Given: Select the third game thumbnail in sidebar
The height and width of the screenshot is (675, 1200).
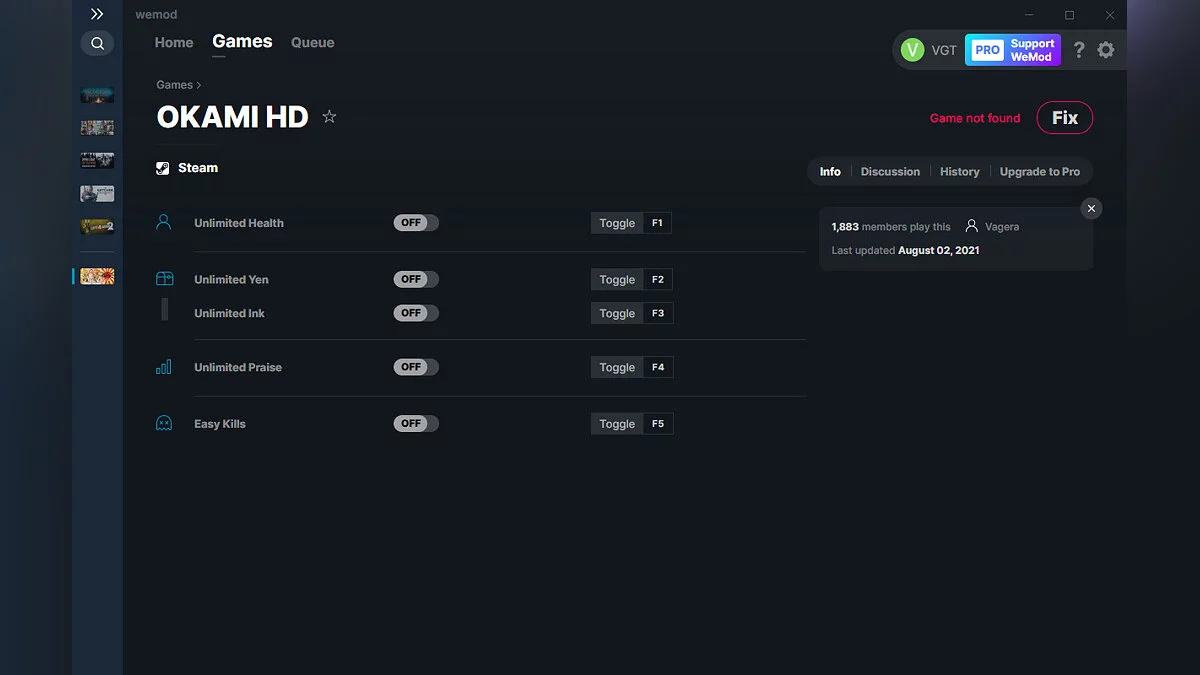Looking at the screenshot, I should [97, 161].
